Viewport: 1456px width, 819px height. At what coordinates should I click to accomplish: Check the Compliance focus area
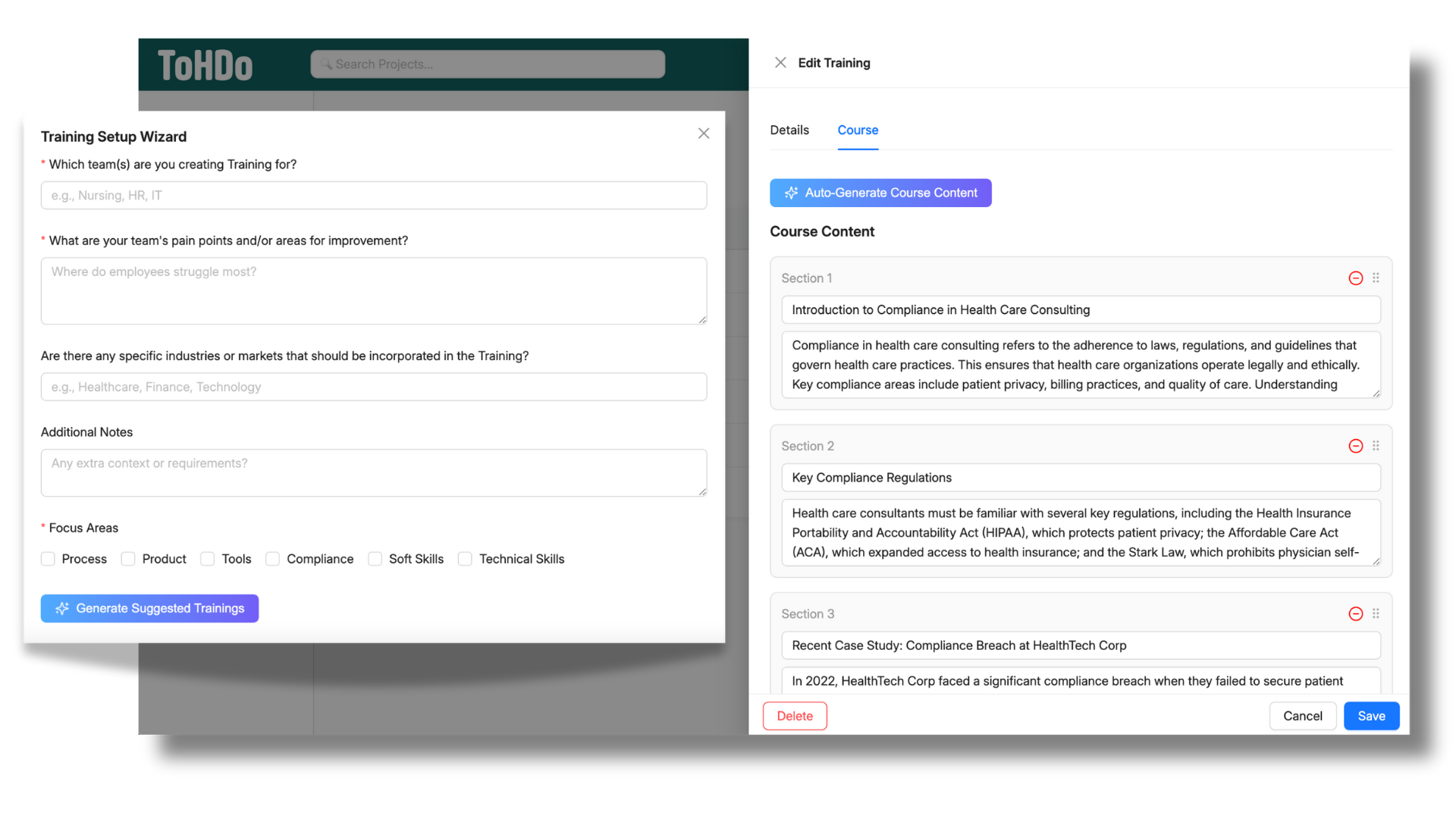click(x=273, y=559)
